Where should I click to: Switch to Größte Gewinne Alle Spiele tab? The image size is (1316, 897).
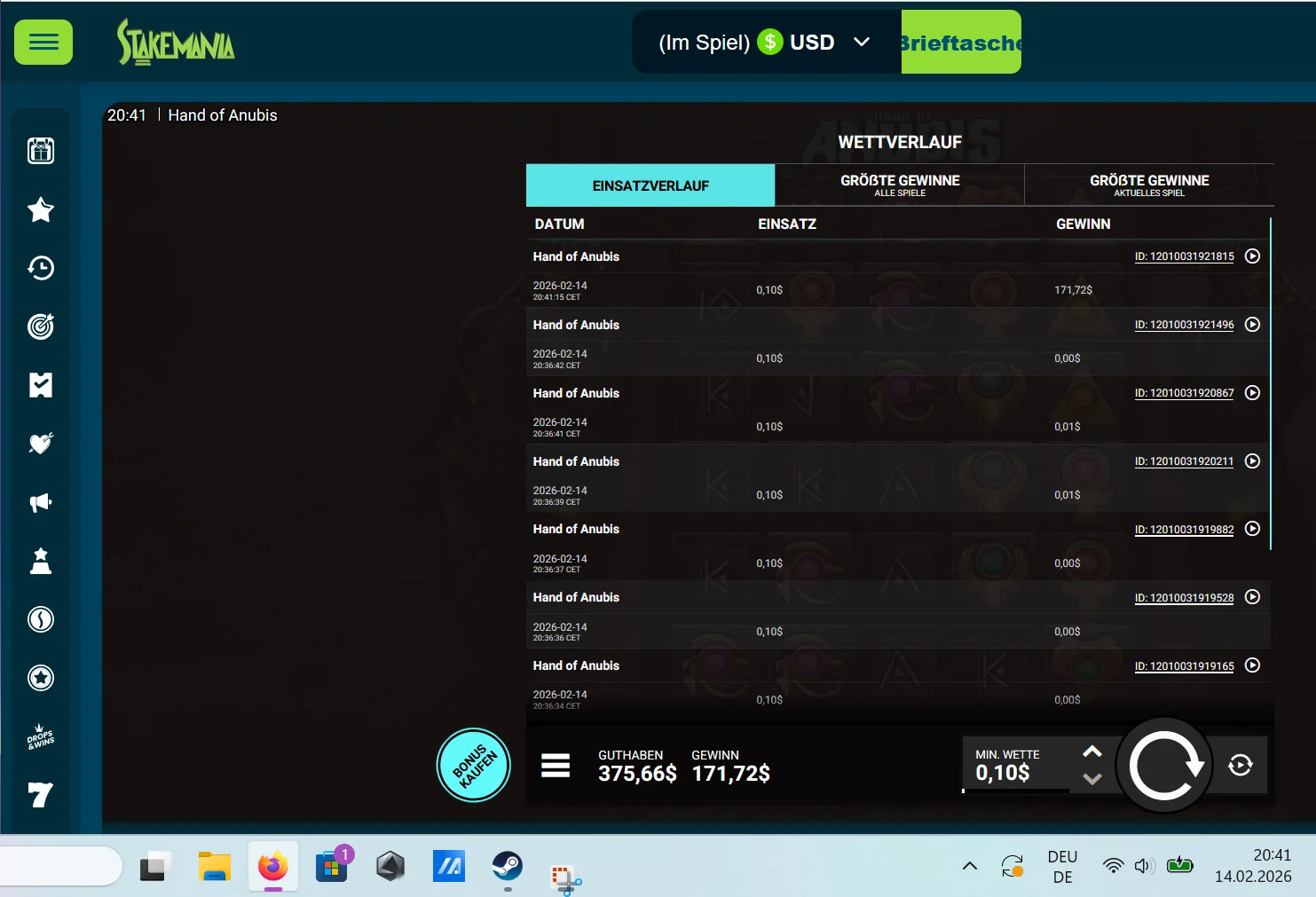tap(900, 185)
